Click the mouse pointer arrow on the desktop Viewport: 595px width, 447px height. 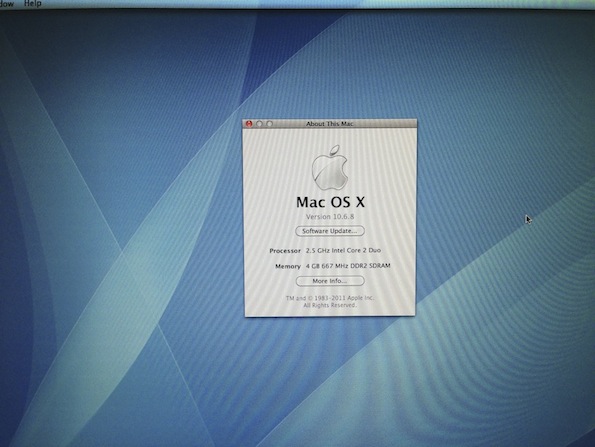click(x=528, y=220)
